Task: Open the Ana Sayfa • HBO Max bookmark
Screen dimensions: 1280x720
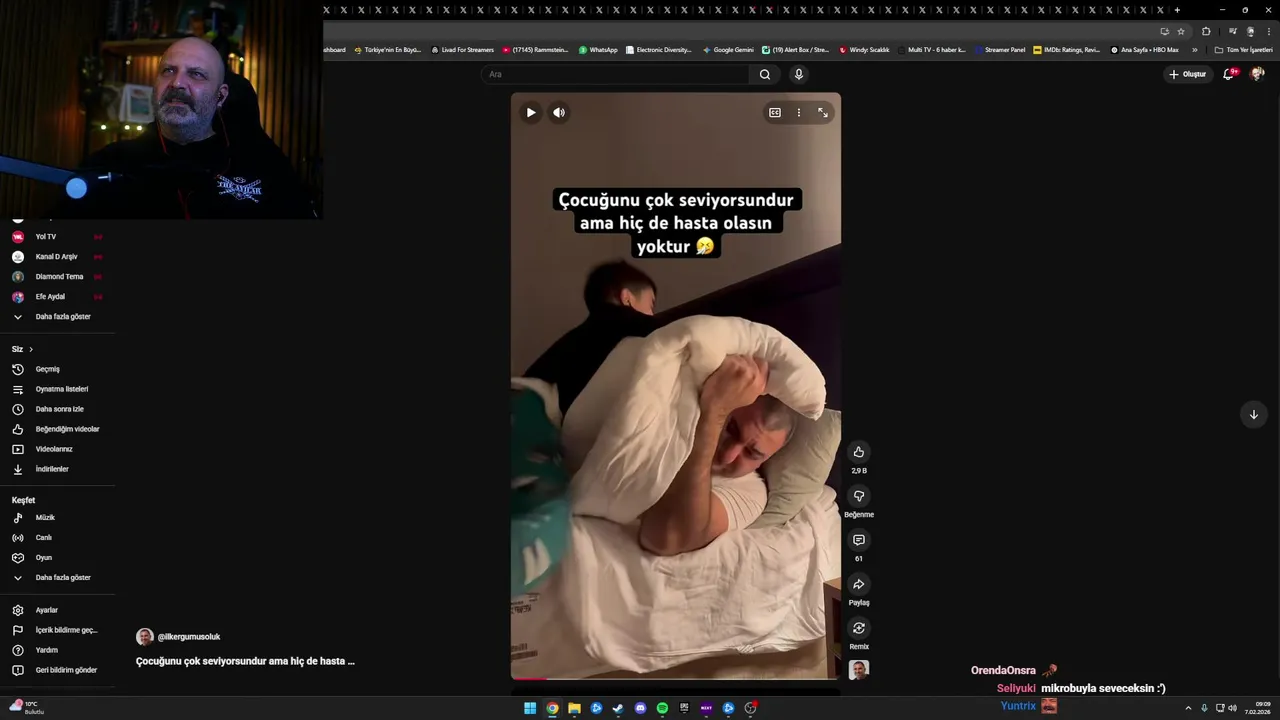Action: pos(1144,50)
